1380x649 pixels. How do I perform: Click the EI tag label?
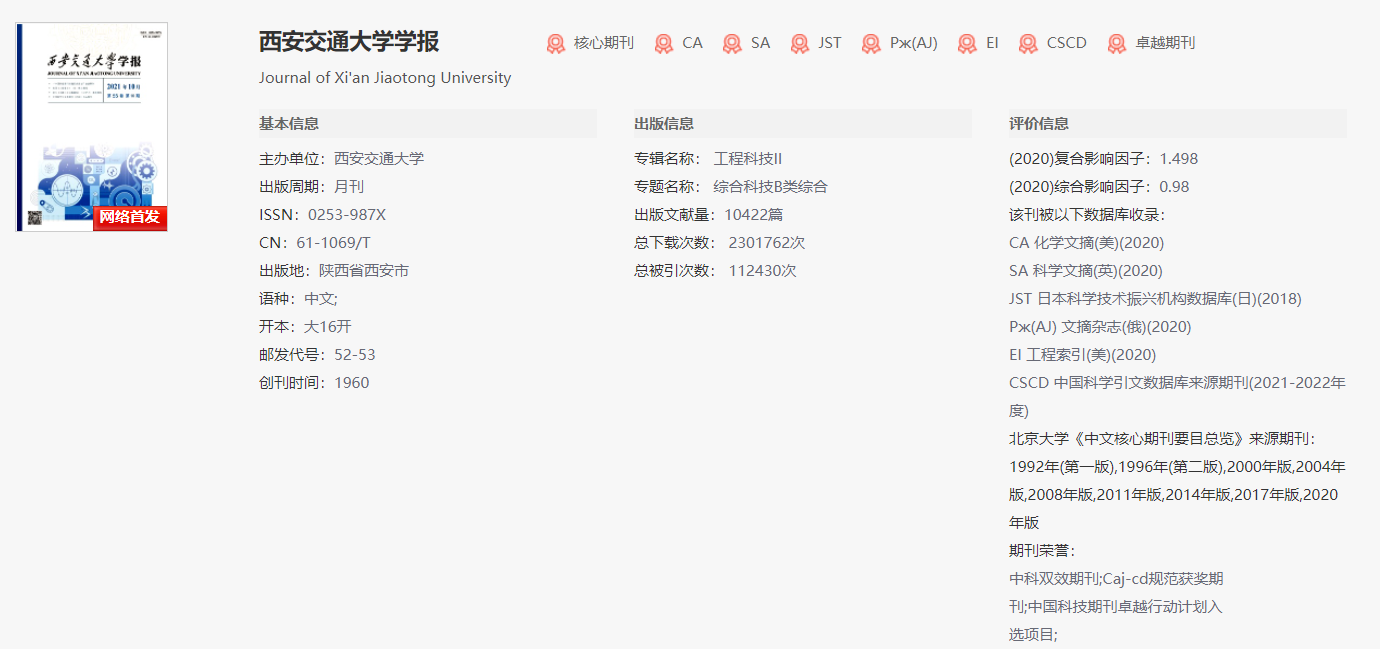tap(992, 43)
